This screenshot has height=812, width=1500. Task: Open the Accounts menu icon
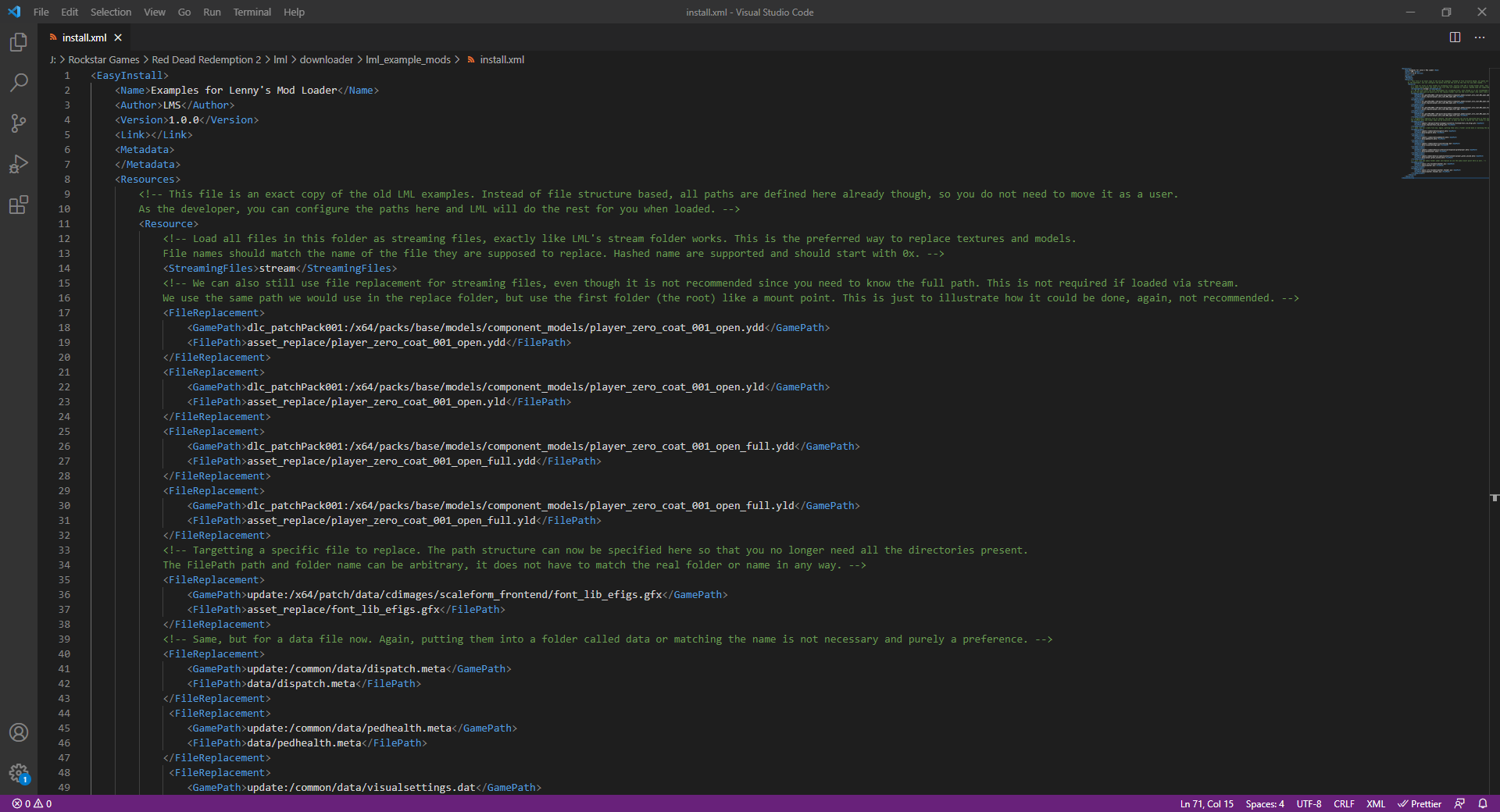[x=19, y=732]
